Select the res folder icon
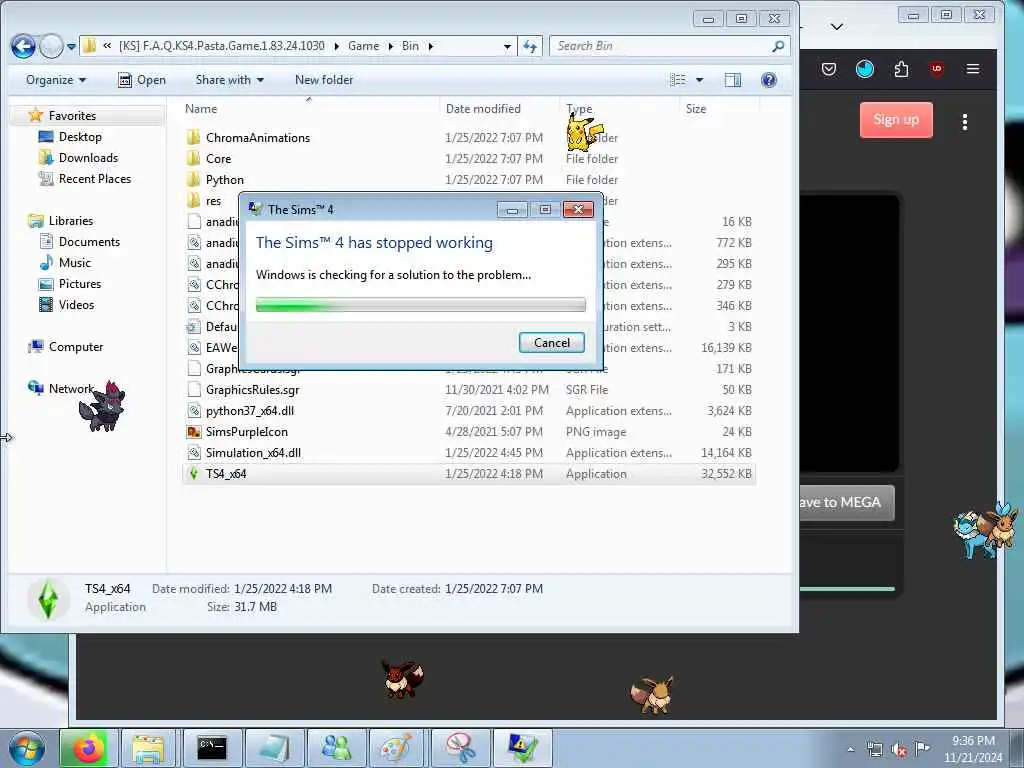 pos(193,200)
